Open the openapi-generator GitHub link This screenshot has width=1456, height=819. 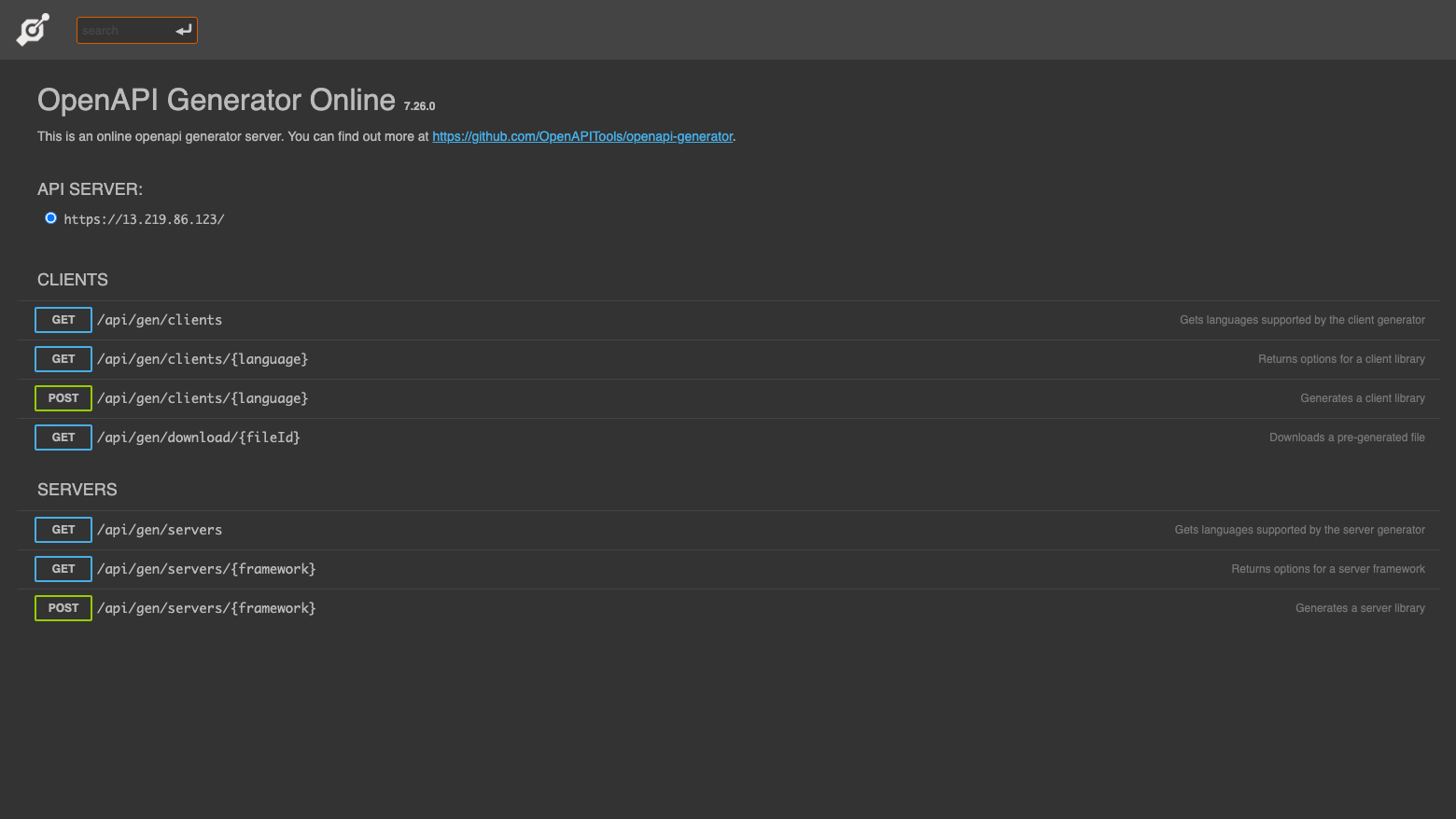pos(582,136)
